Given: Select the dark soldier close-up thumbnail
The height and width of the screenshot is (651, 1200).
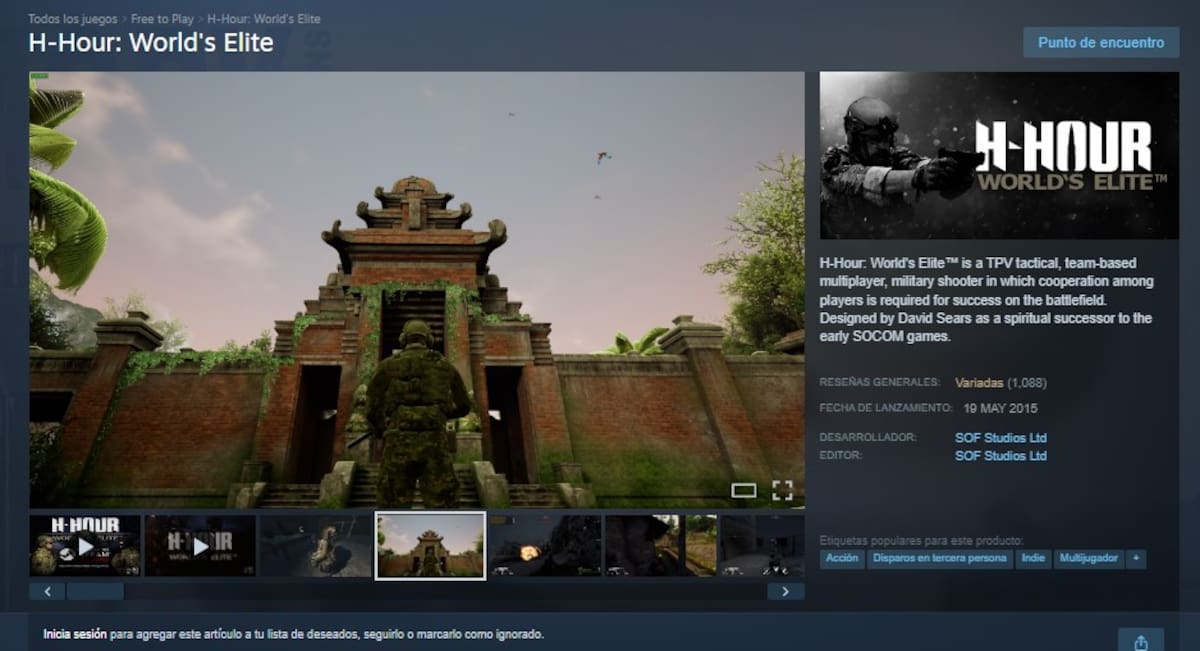Looking at the screenshot, I should 661,546.
